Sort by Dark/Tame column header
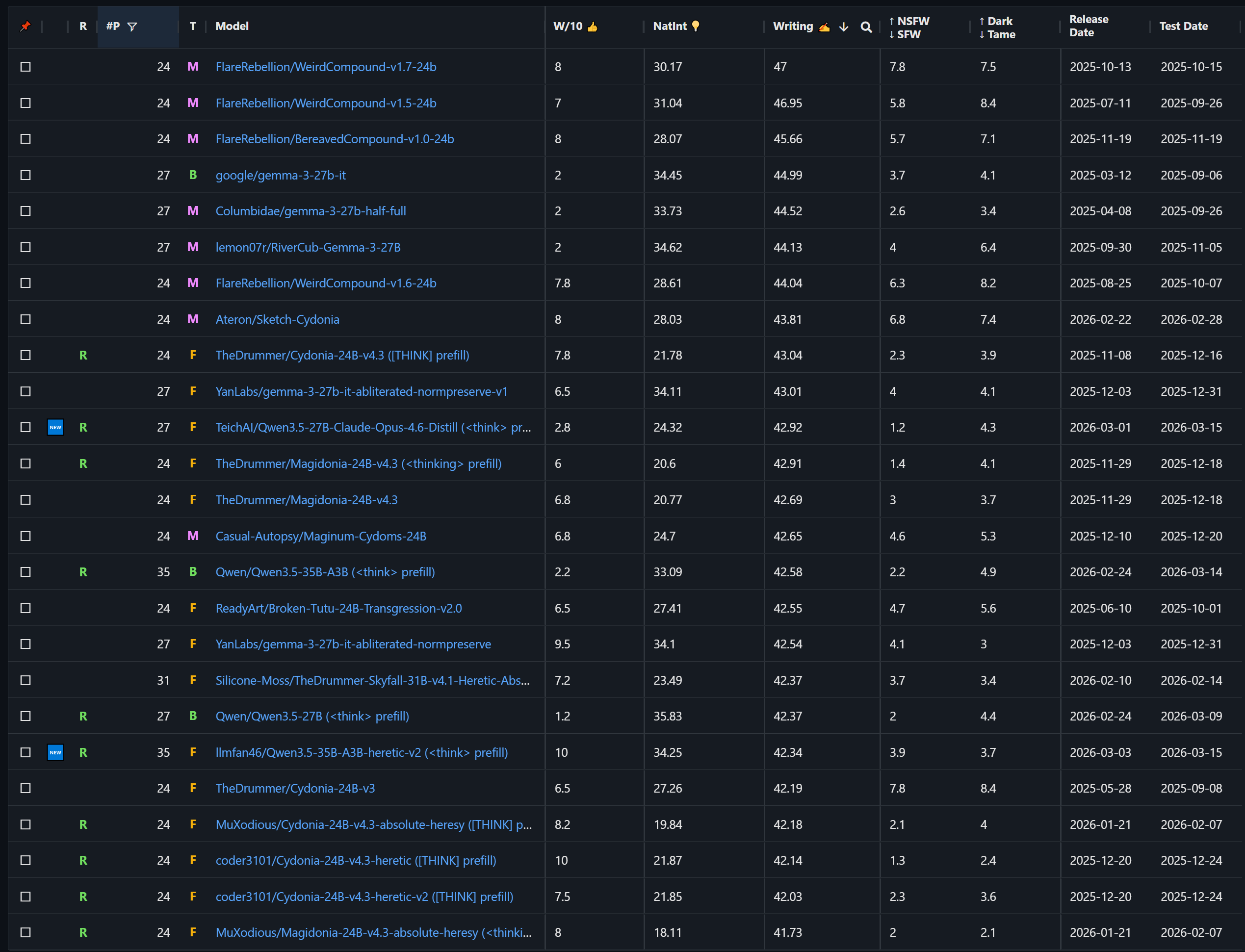This screenshot has width=1245, height=952. (x=997, y=27)
